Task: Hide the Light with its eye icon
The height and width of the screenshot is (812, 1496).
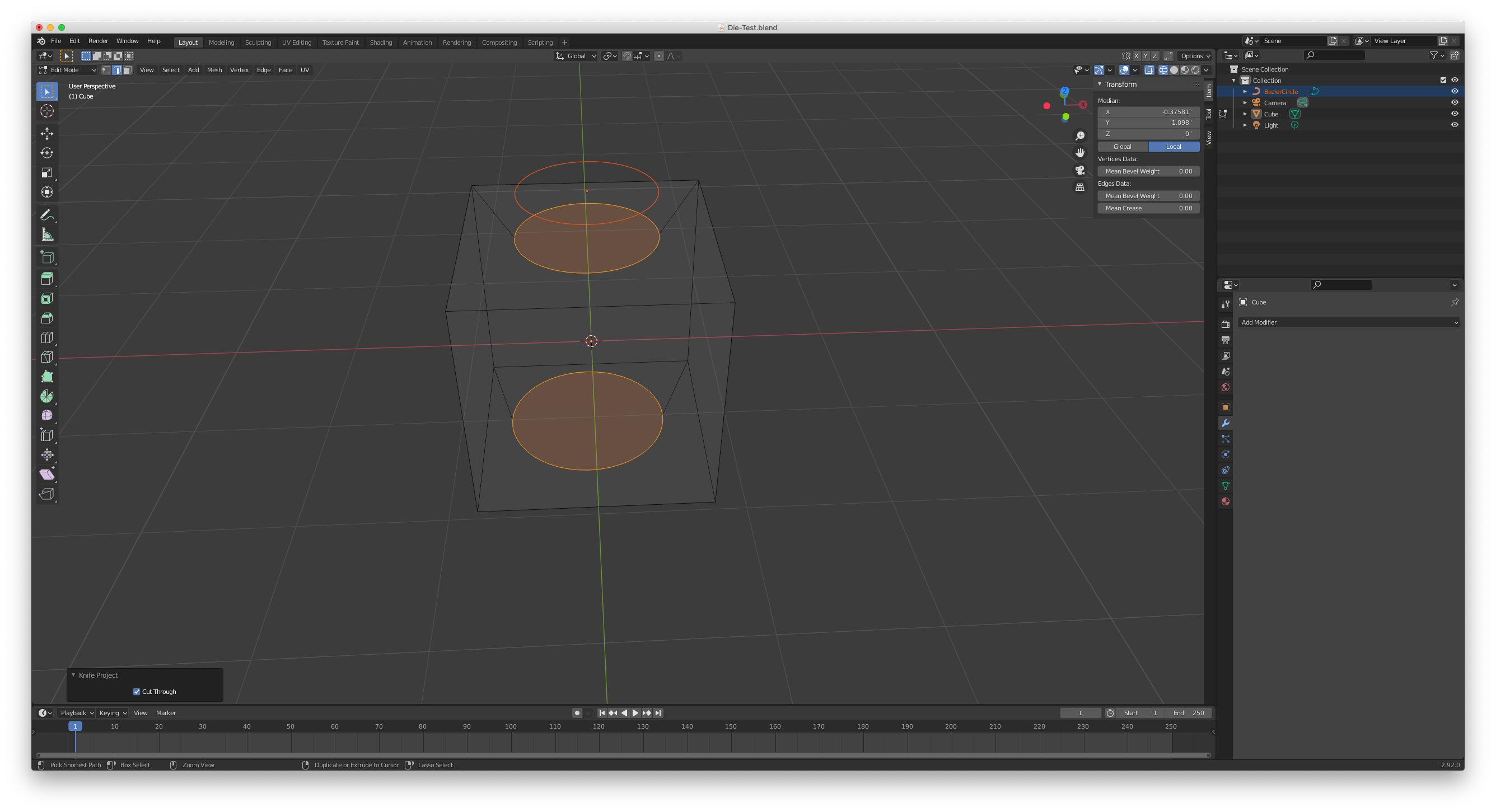Action: (x=1455, y=125)
